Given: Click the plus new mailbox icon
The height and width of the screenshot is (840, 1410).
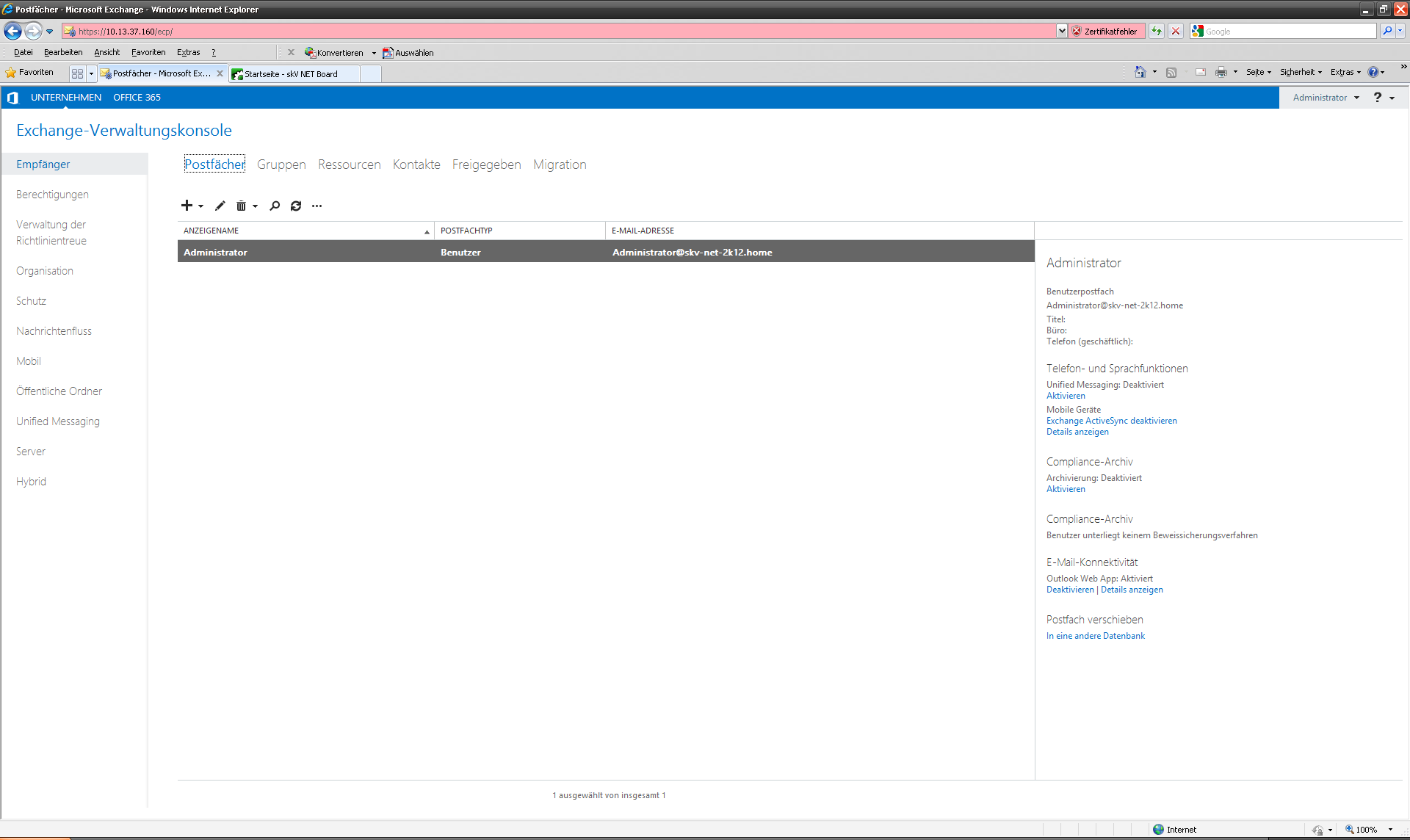Looking at the screenshot, I should 187,206.
